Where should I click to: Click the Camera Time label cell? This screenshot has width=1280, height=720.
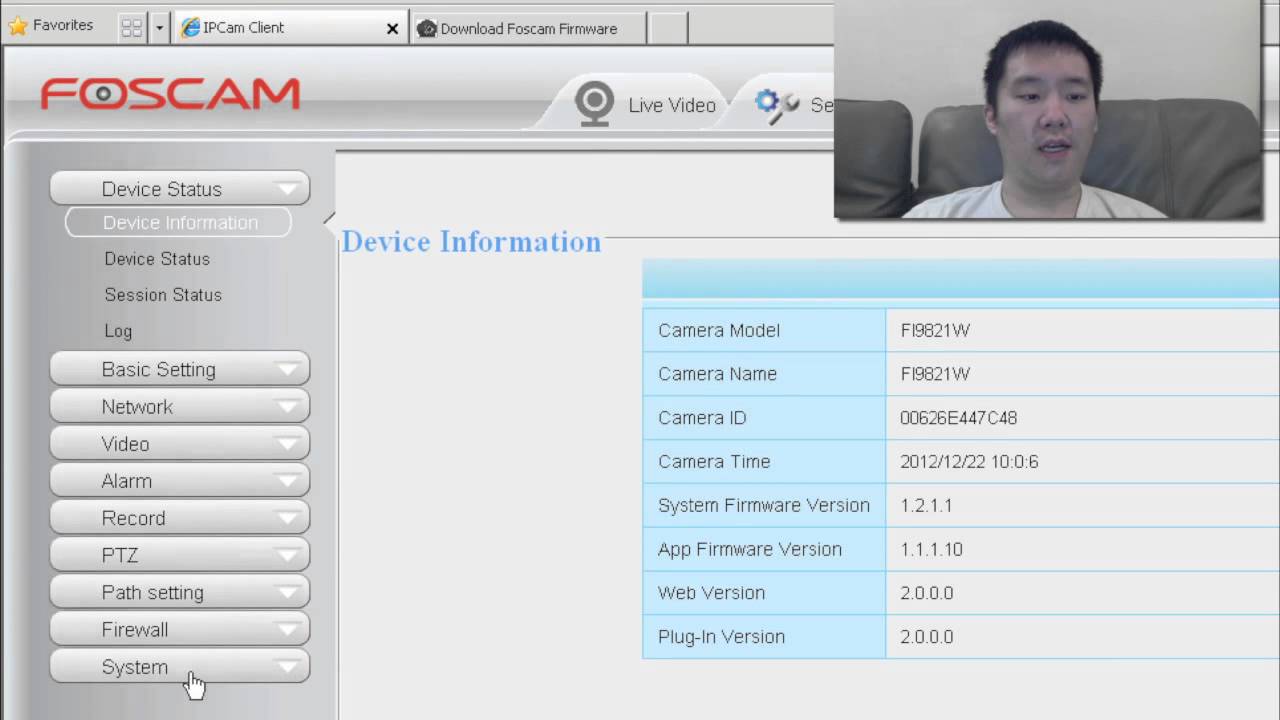pos(764,462)
